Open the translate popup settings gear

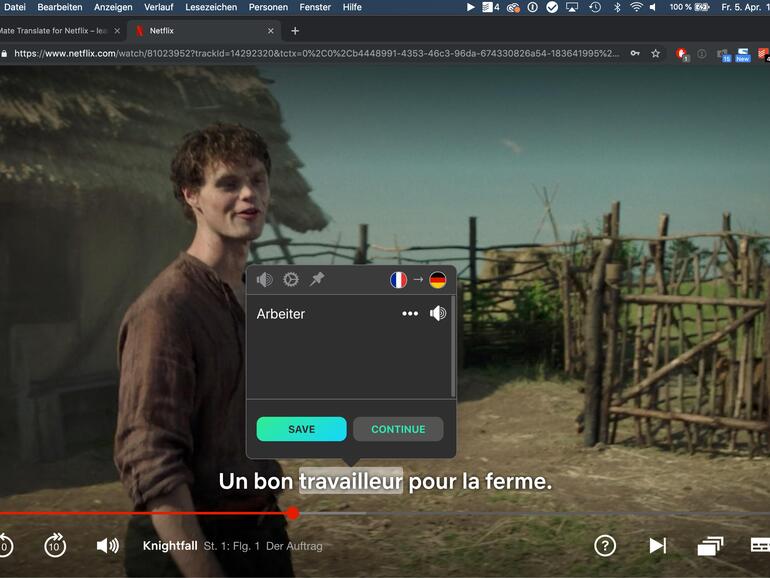(x=291, y=280)
